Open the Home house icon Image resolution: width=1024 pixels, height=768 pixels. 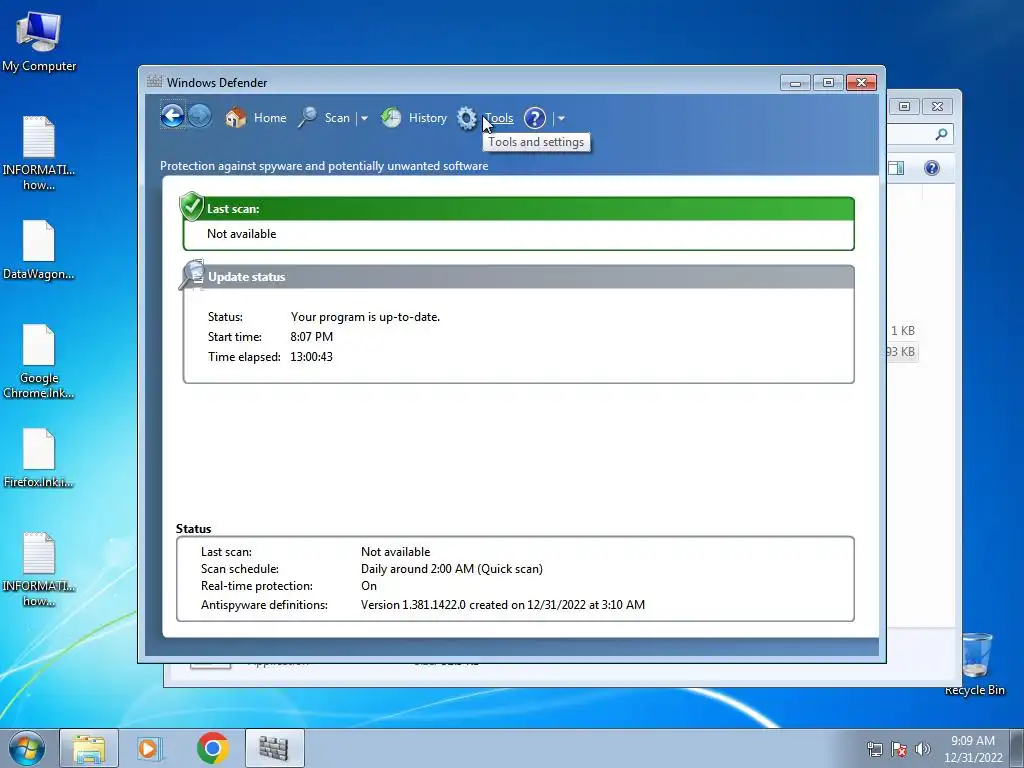[236, 118]
